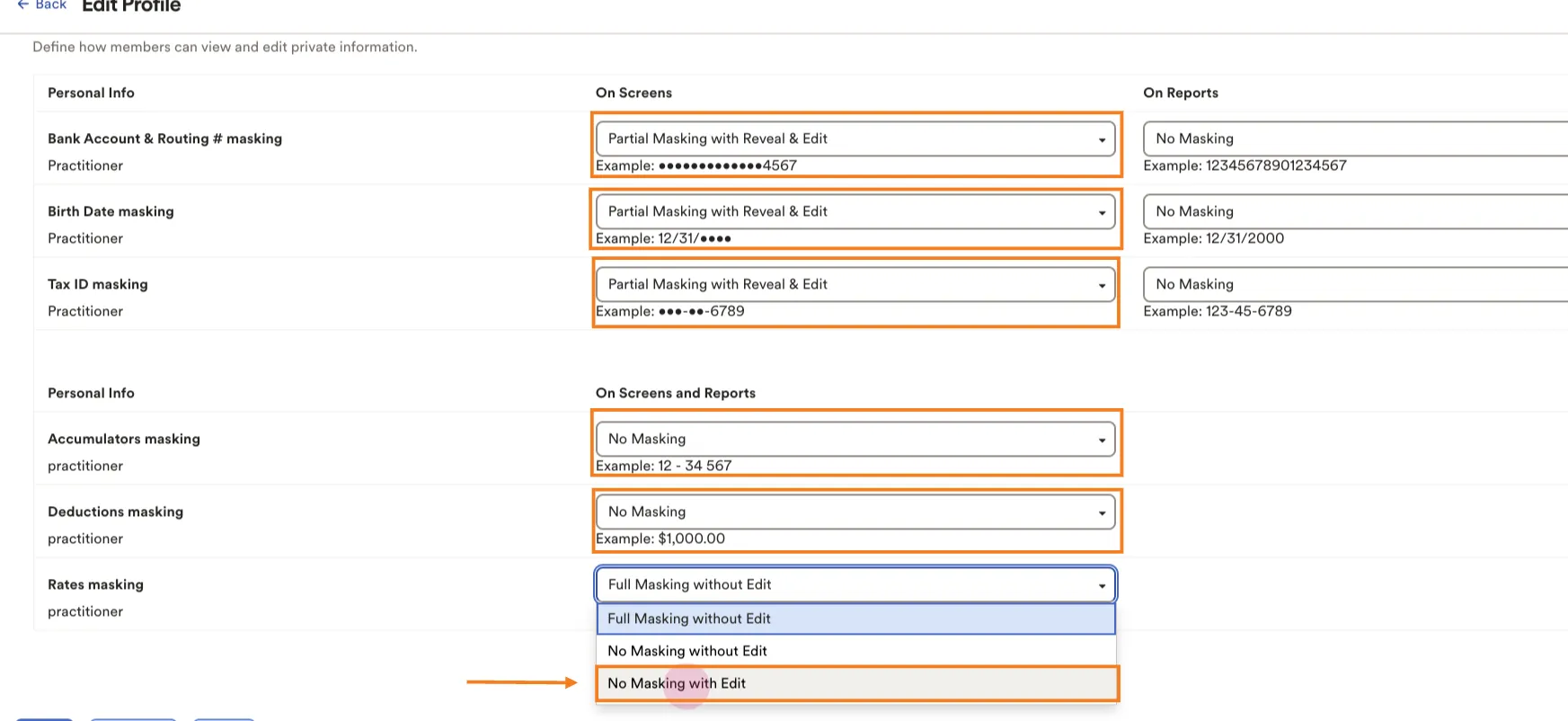Choose 'No Masking with Edit' option

[x=855, y=683]
